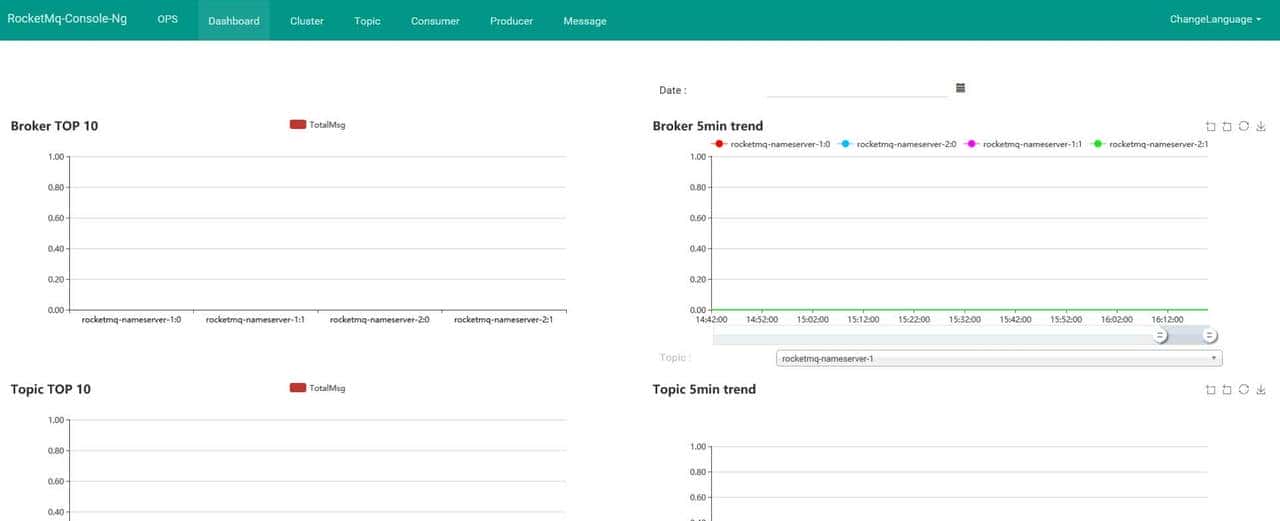This screenshot has width=1280, height=521.
Task: Restore the Topic 5min trend chart
Action: (x=1243, y=389)
